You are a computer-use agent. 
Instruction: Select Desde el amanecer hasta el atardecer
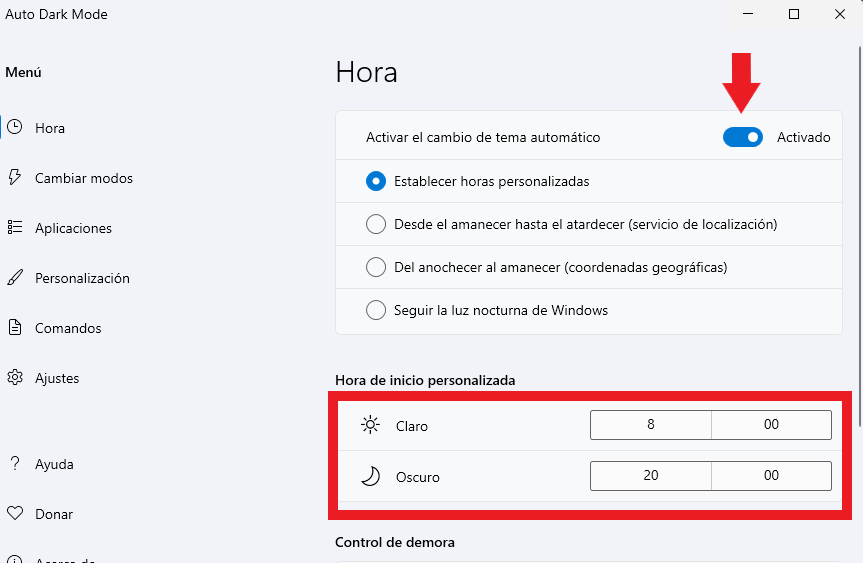click(376, 224)
